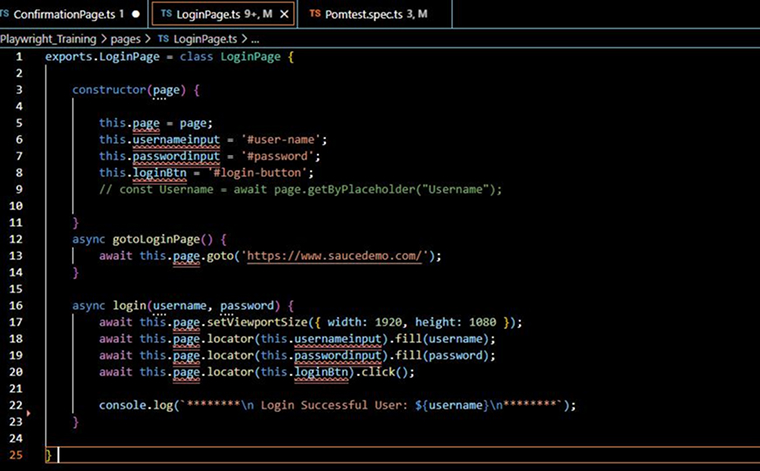Click 'fill(username)' on line 18
The height and width of the screenshot is (471, 760).
(442, 339)
